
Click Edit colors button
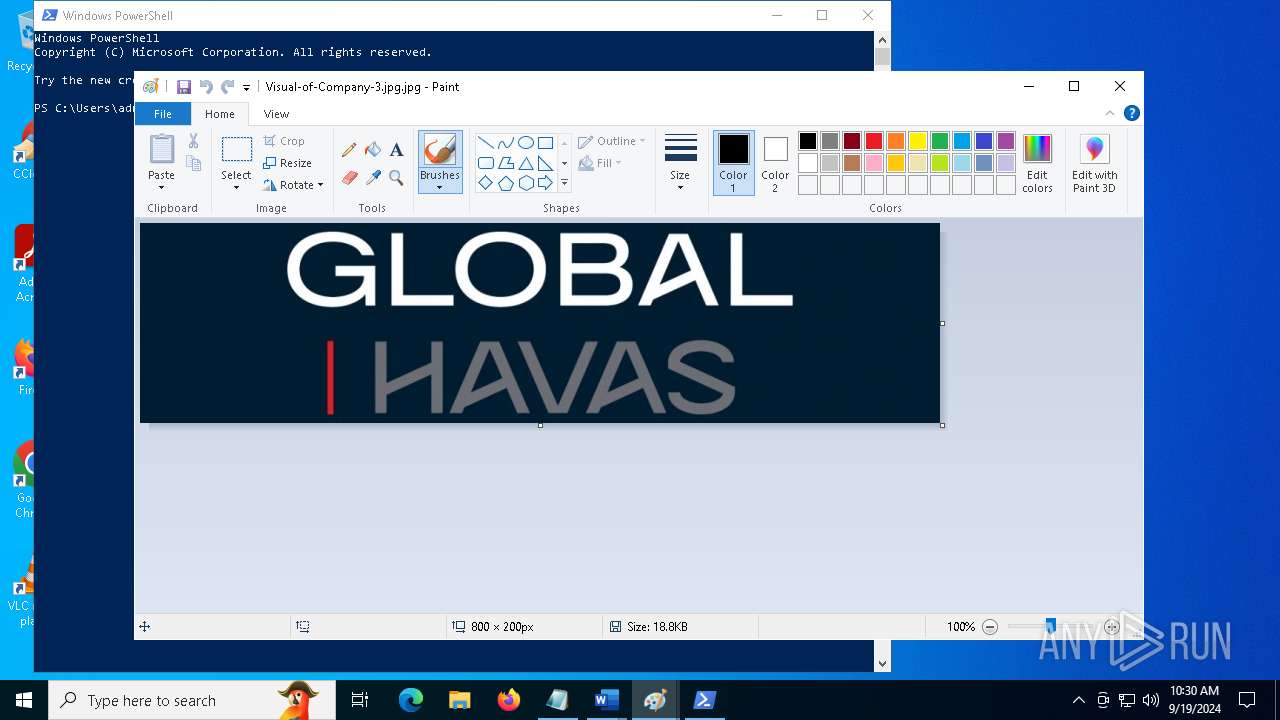click(x=1037, y=163)
